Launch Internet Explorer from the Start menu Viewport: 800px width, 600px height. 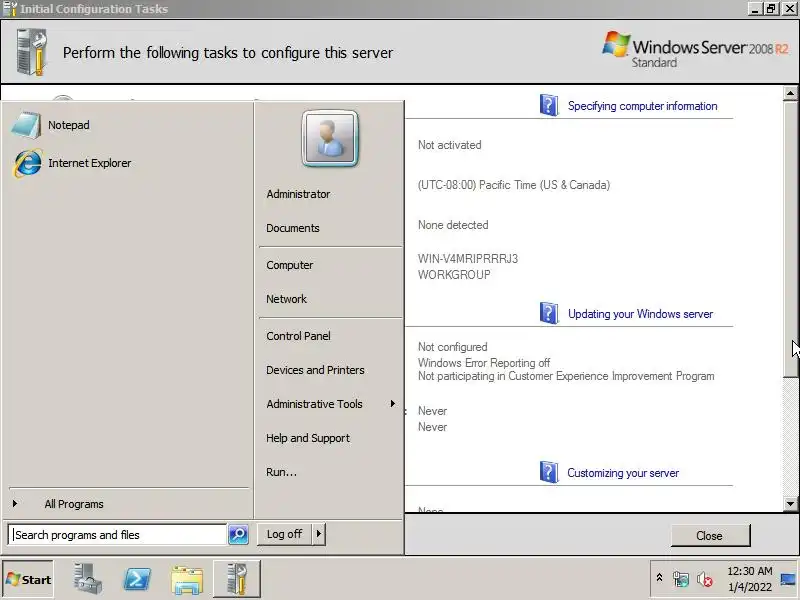72,163
